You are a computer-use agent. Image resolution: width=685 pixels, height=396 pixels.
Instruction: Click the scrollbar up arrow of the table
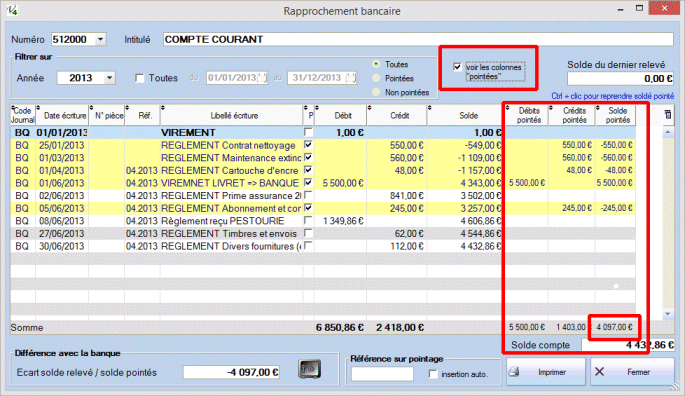668,132
